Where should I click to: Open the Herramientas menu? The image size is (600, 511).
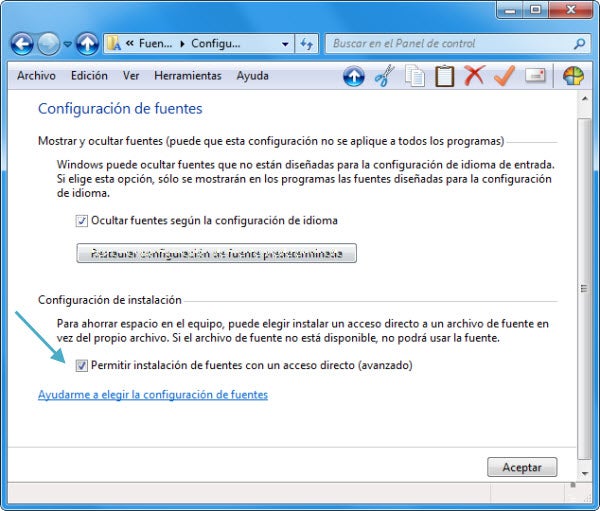point(188,76)
